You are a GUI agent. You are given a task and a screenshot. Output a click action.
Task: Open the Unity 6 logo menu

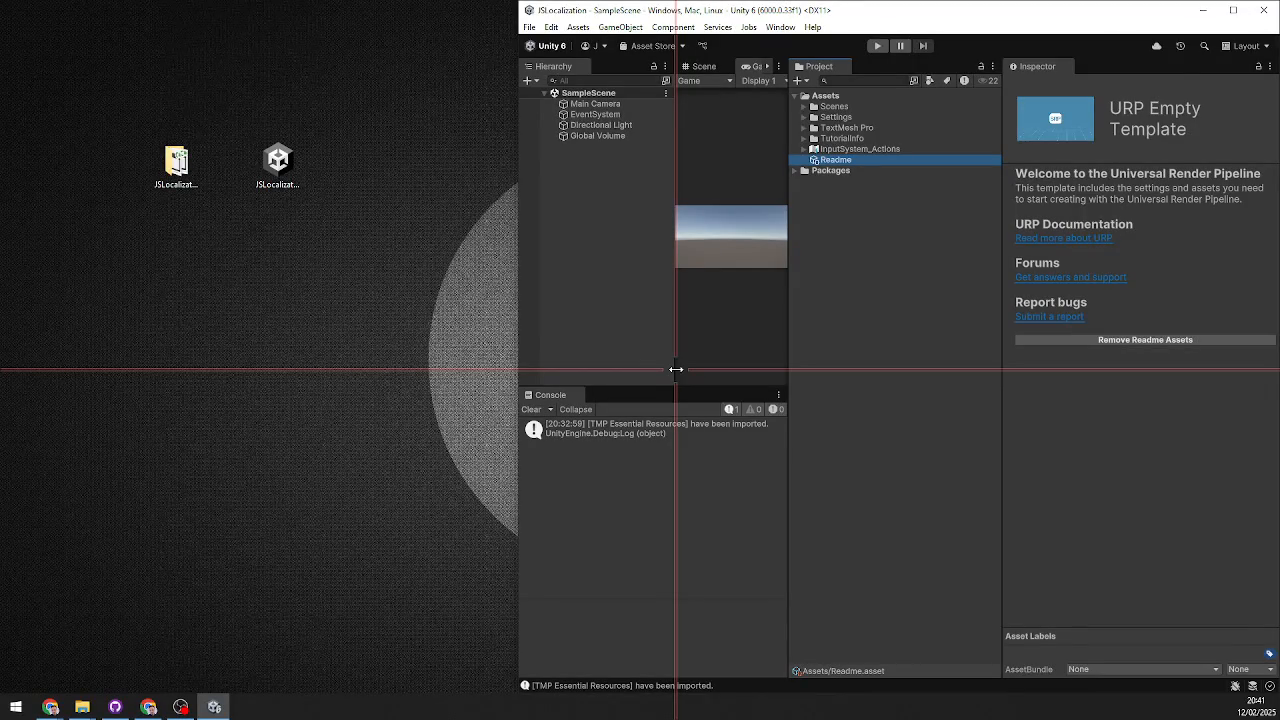click(546, 46)
